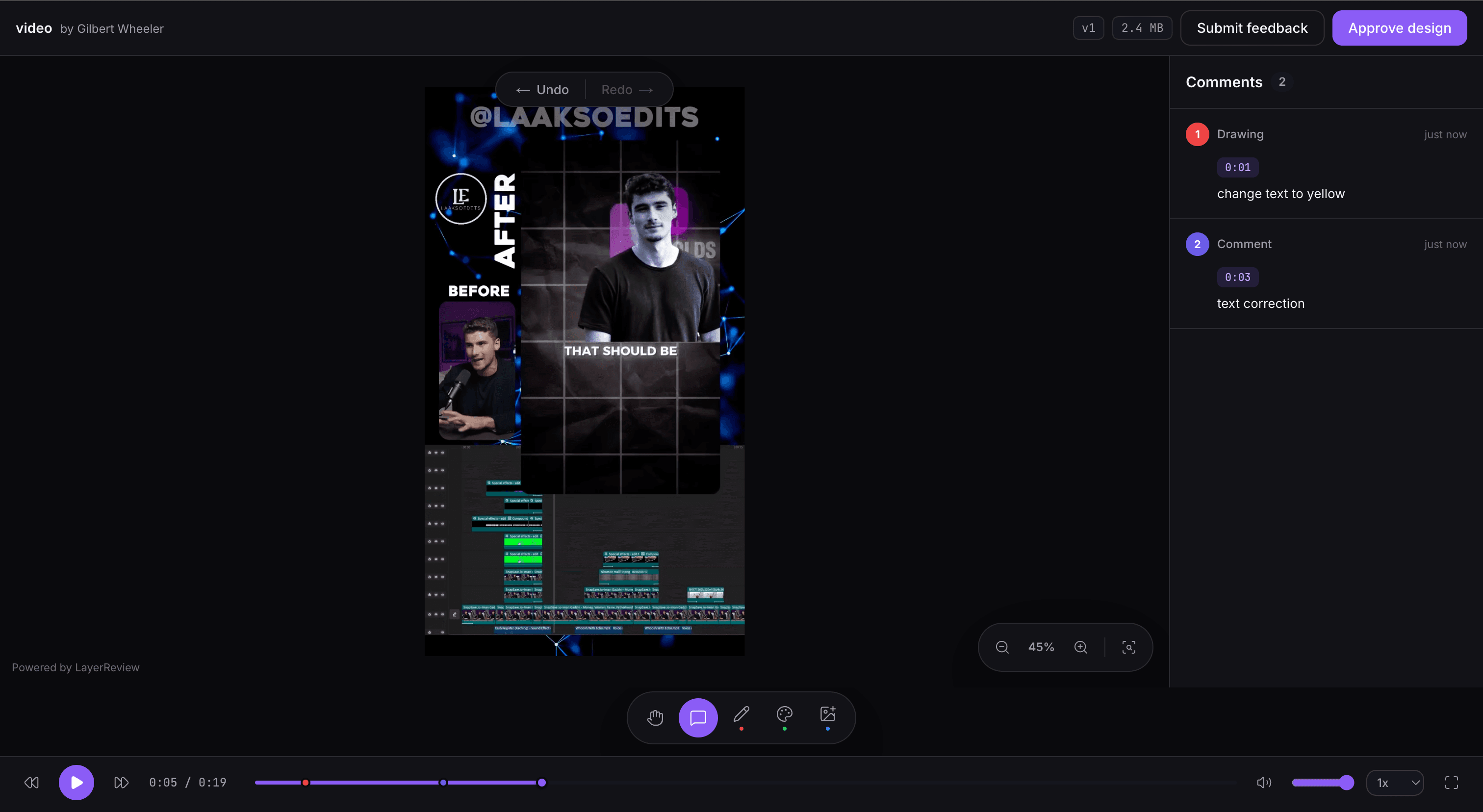
Task: Click the Redo button
Action: pos(627,90)
